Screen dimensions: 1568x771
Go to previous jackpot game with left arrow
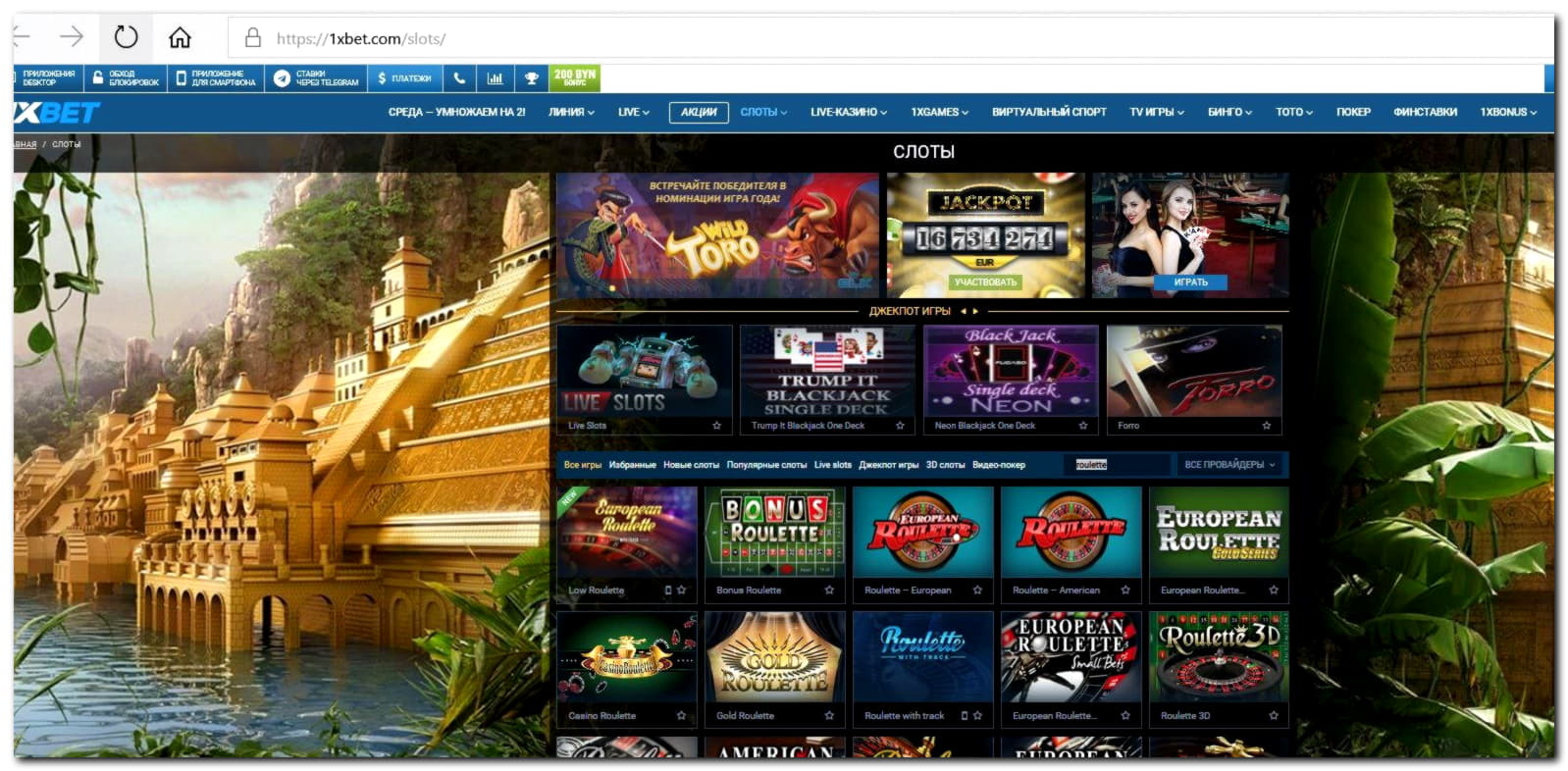coord(964,311)
